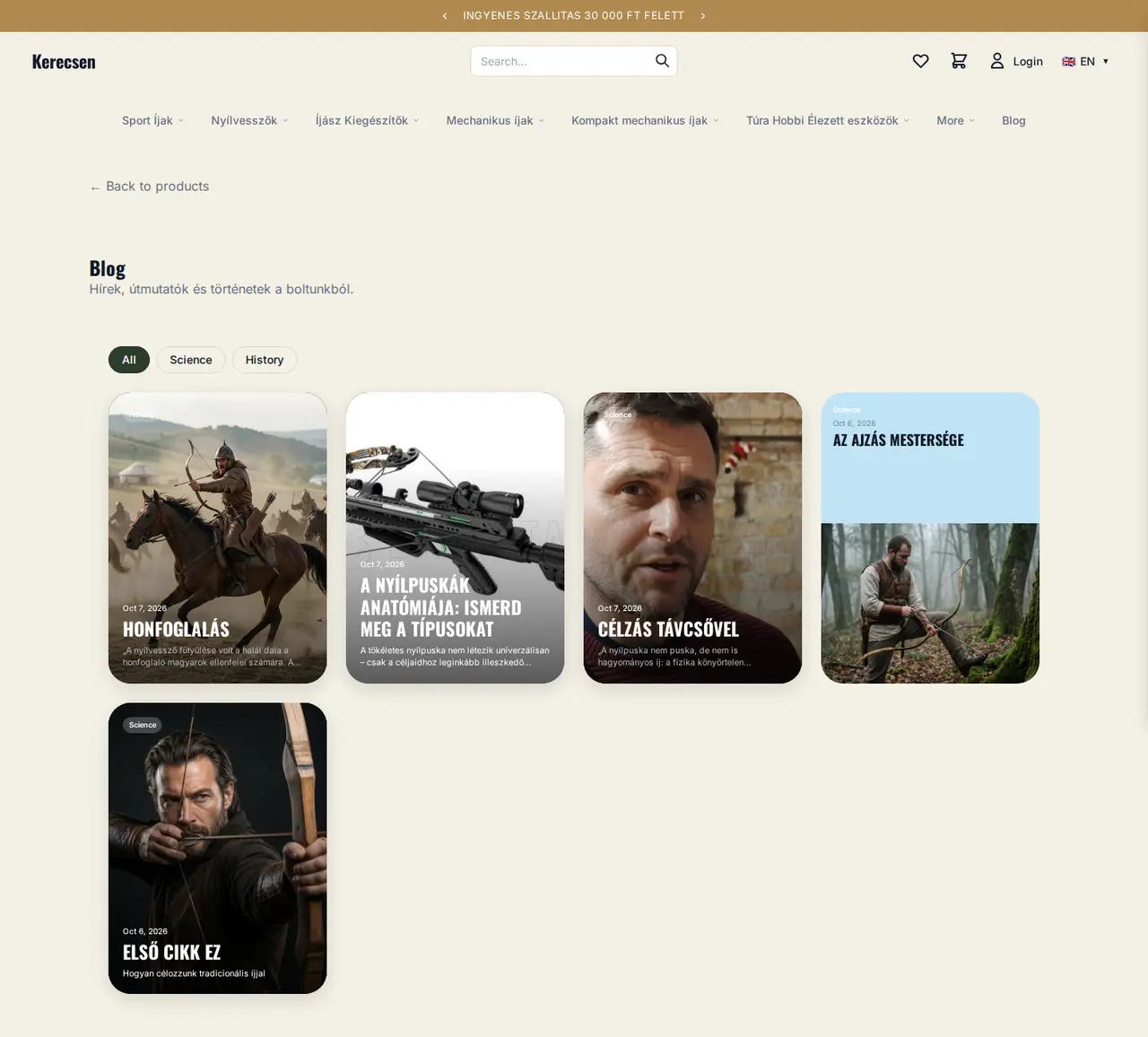Expand Túra Hobbi Élezett eszközök menu
Image resolution: width=1148 pixels, height=1037 pixels.
point(827,120)
